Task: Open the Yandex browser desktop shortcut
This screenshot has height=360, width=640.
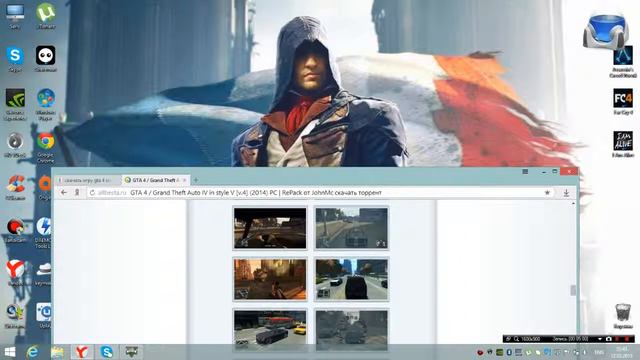Action: (x=15, y=271)
